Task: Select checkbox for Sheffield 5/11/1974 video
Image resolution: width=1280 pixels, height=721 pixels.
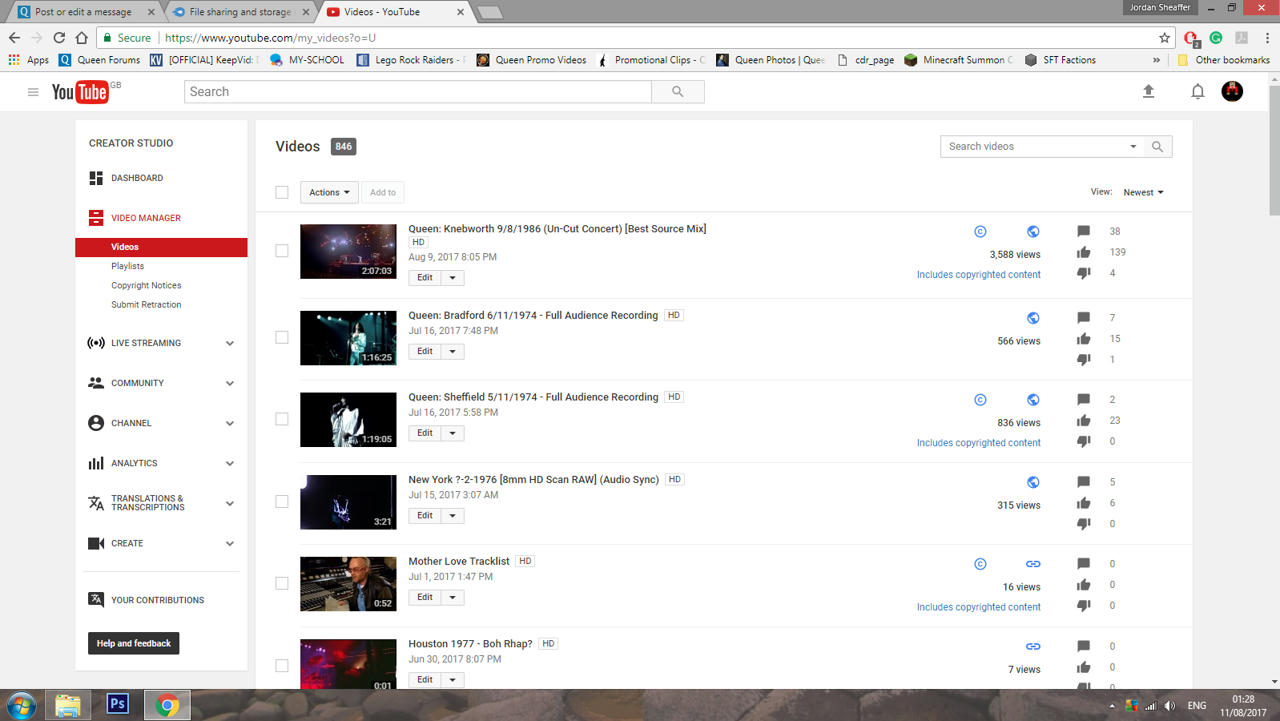Action: 282,419
